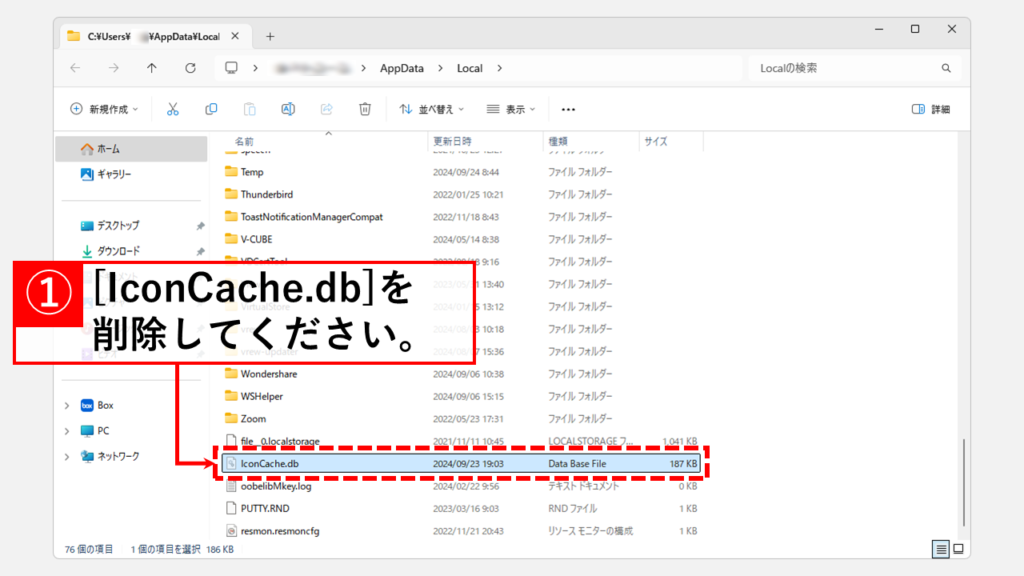Select the IconCache.db file
This screenshot has width=1024, height=576.
click(x=269, y=464)
